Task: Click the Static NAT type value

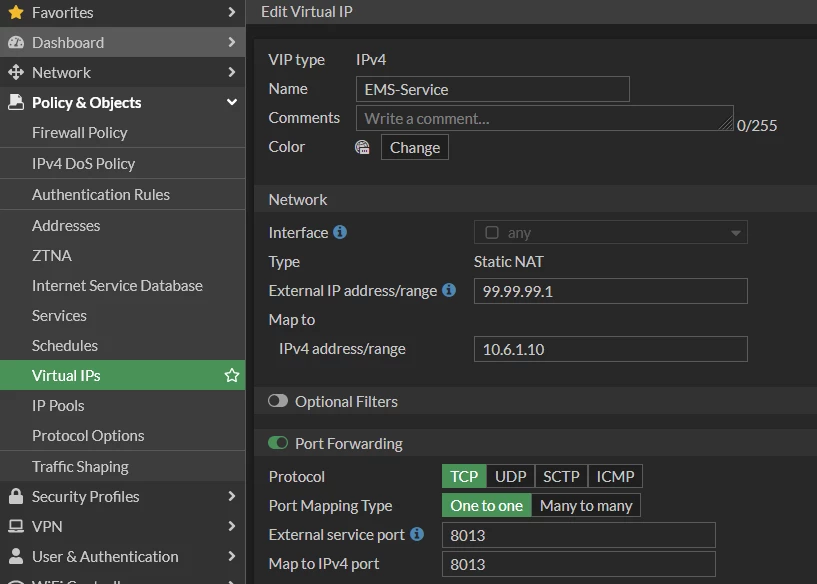Action: pyautogui.click(x=509, y=262)
